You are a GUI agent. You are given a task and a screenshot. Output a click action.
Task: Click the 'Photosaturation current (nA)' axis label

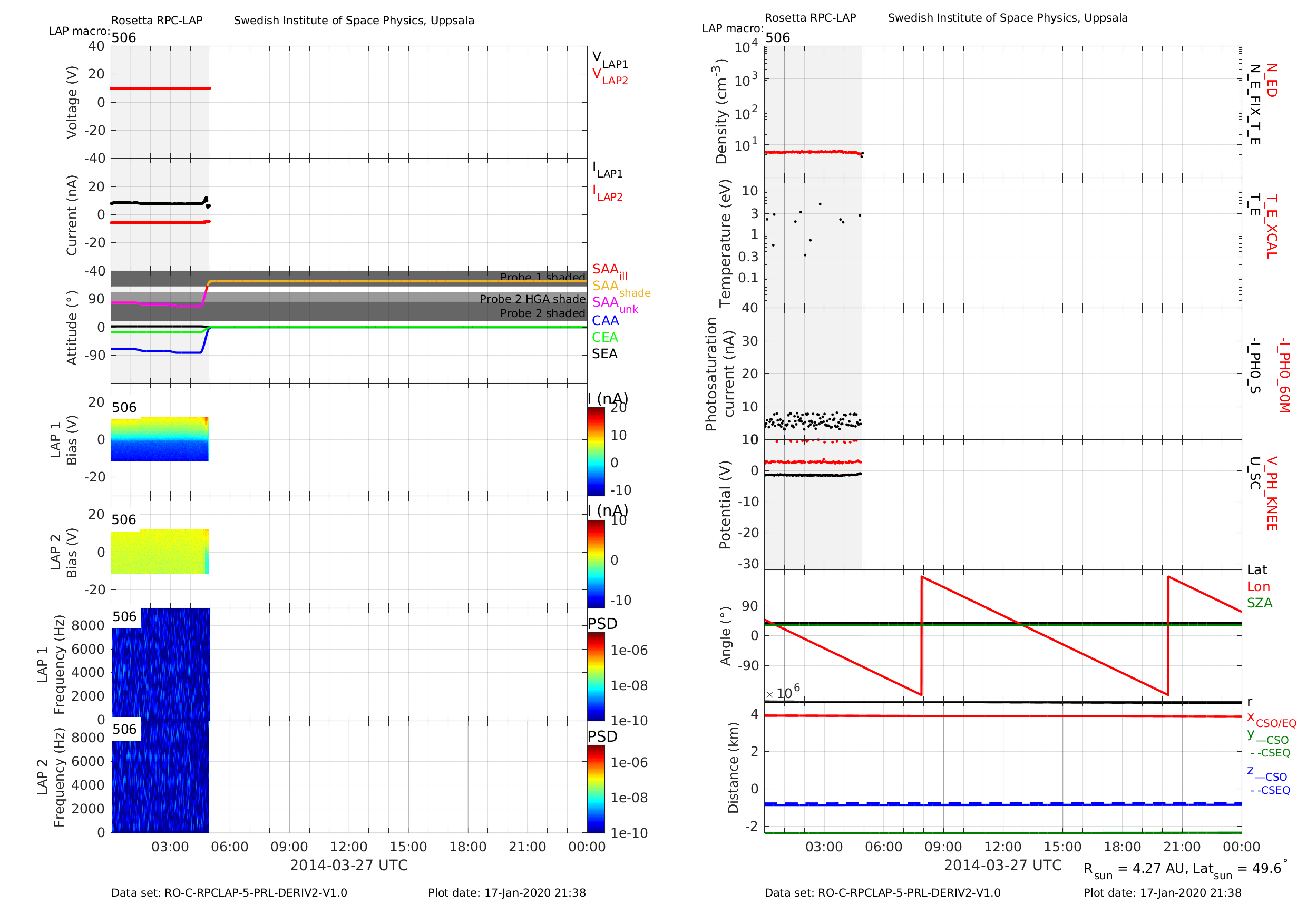720,374
